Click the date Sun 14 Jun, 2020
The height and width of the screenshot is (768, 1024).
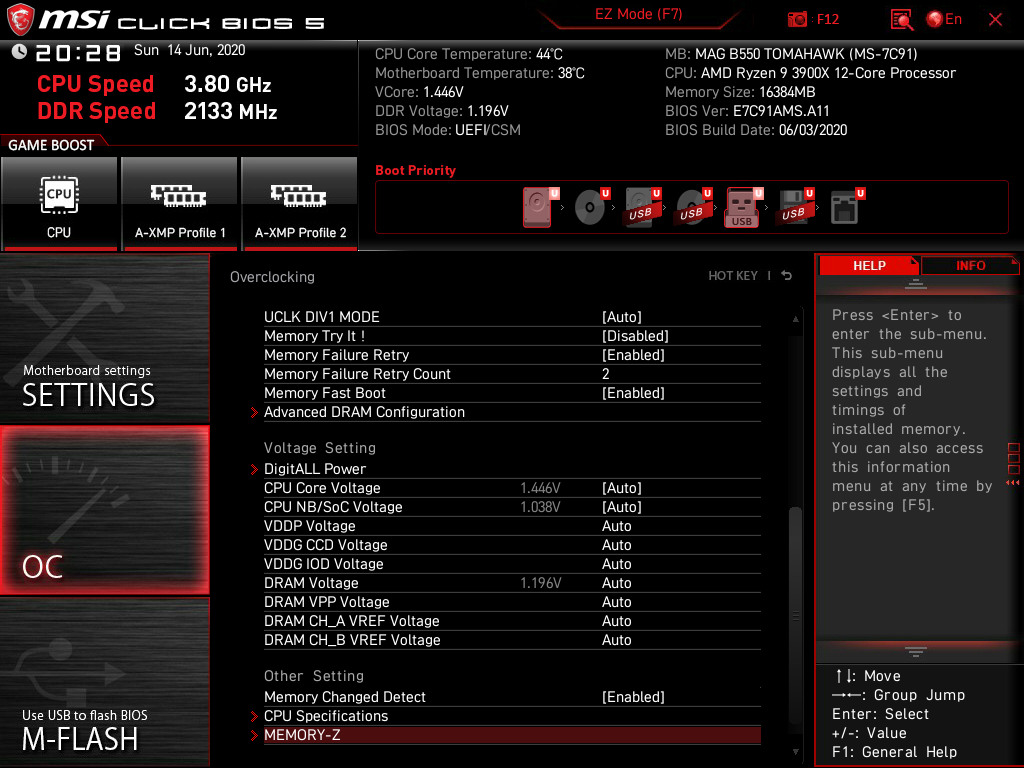coord(189,50)
